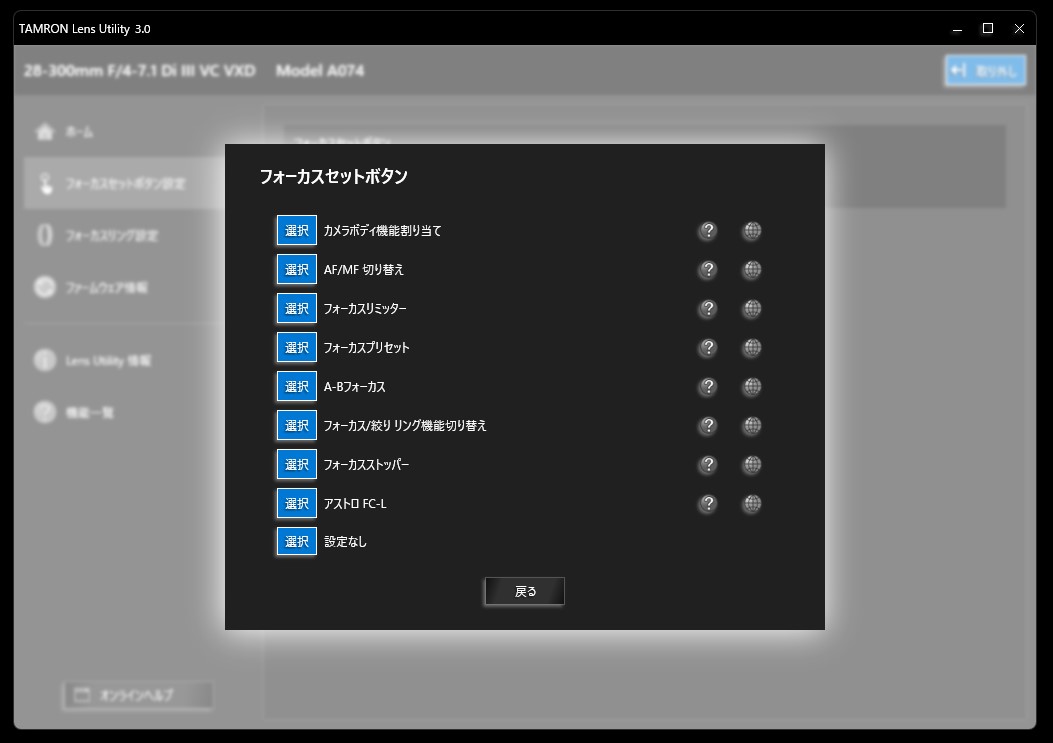Click globe icon next to アストロ FC-L
The image size is (1053, 743).
pos(752,504)
